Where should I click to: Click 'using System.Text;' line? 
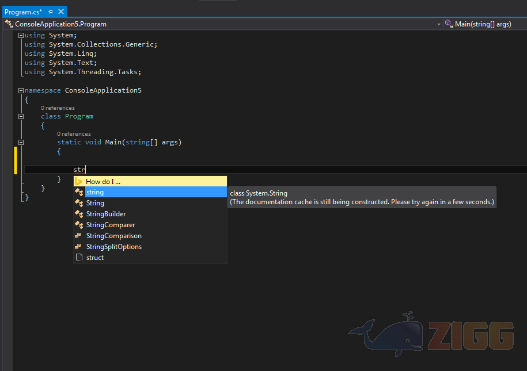[60, 63]
